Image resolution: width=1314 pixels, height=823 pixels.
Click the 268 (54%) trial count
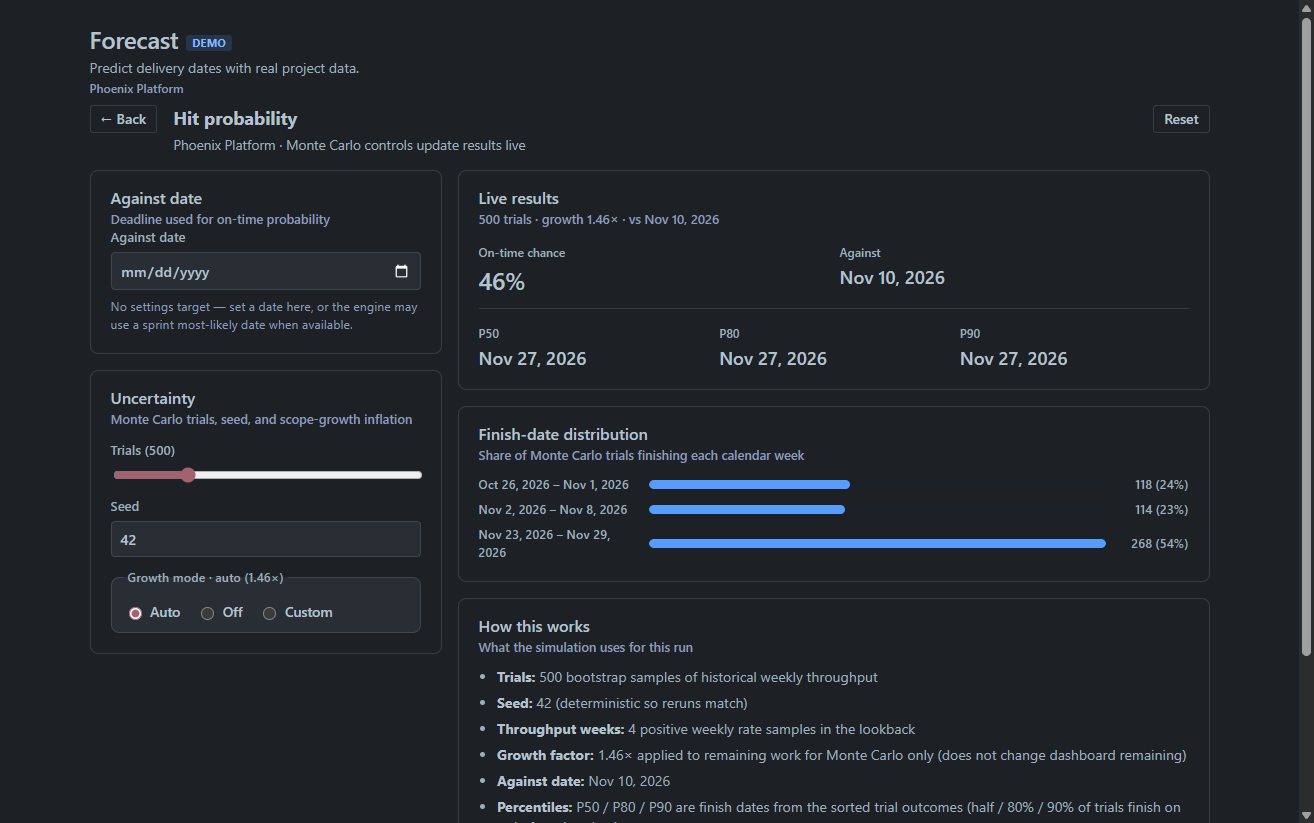pos(1160,544)
